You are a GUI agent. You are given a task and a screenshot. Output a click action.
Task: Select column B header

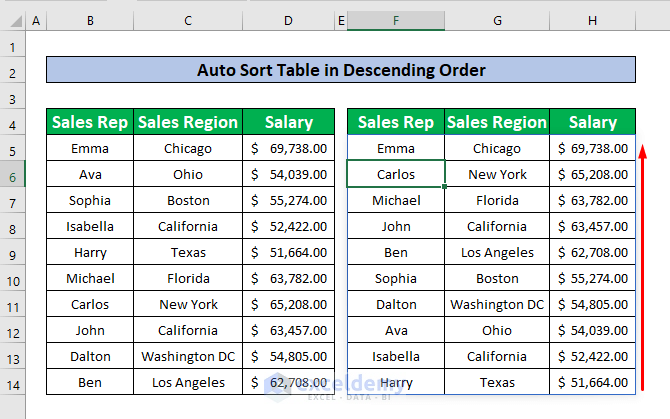pos(90,21)
